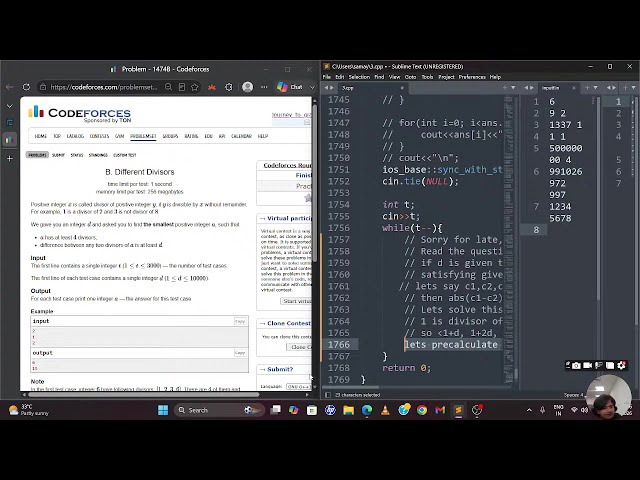Open the RATING menu on Codeforces

click(191, 136)
